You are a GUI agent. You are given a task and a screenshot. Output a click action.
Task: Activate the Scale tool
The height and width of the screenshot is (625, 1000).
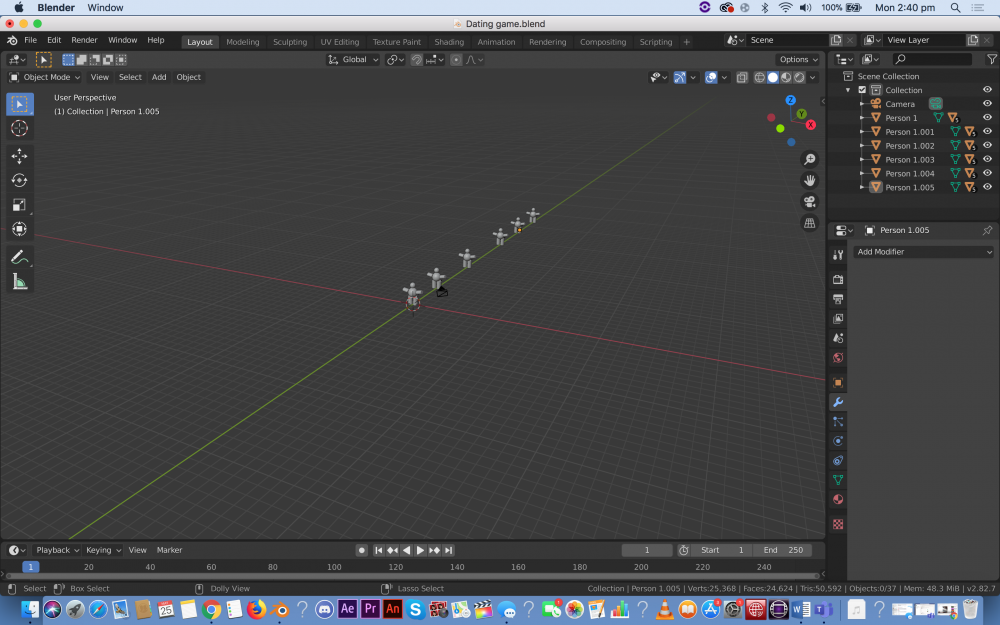coord(19,205)
